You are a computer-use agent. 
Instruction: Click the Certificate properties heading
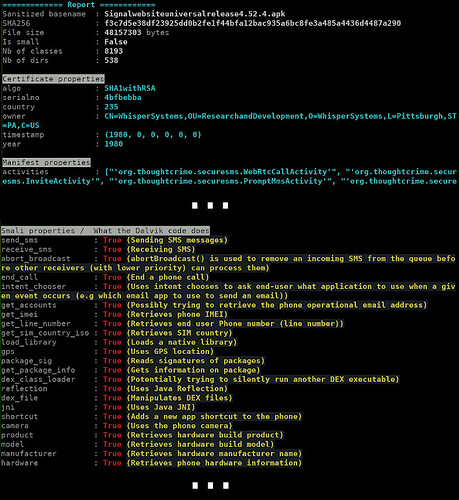pos(53,79)
